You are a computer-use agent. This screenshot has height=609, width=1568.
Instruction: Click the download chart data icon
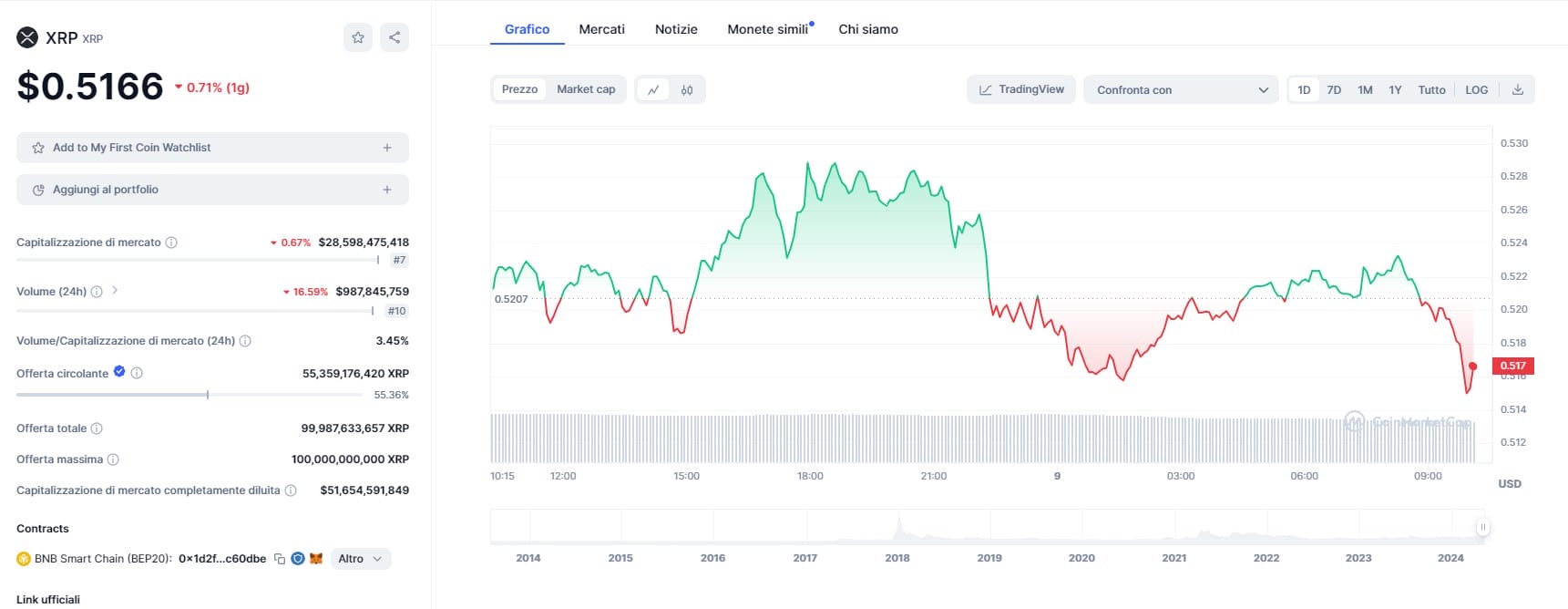(x=1518, y=89)
